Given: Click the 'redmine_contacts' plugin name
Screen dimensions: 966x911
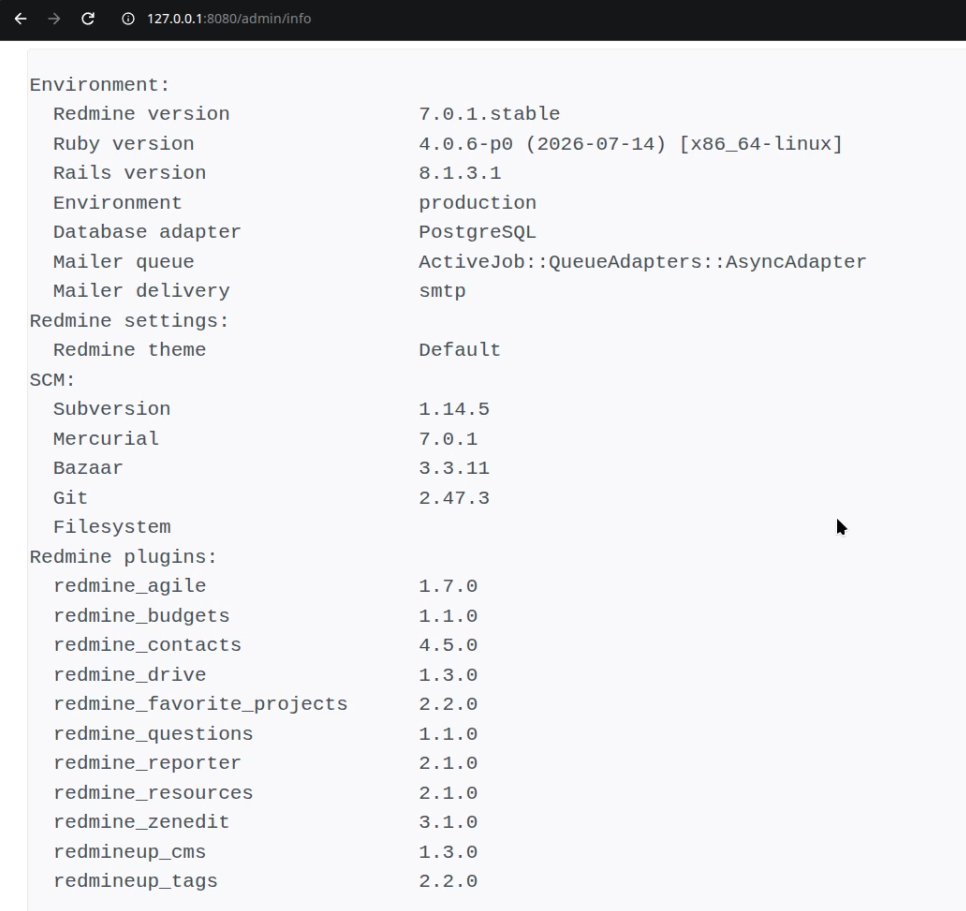Looking at the screenshot, I should (x=147, y=645).
